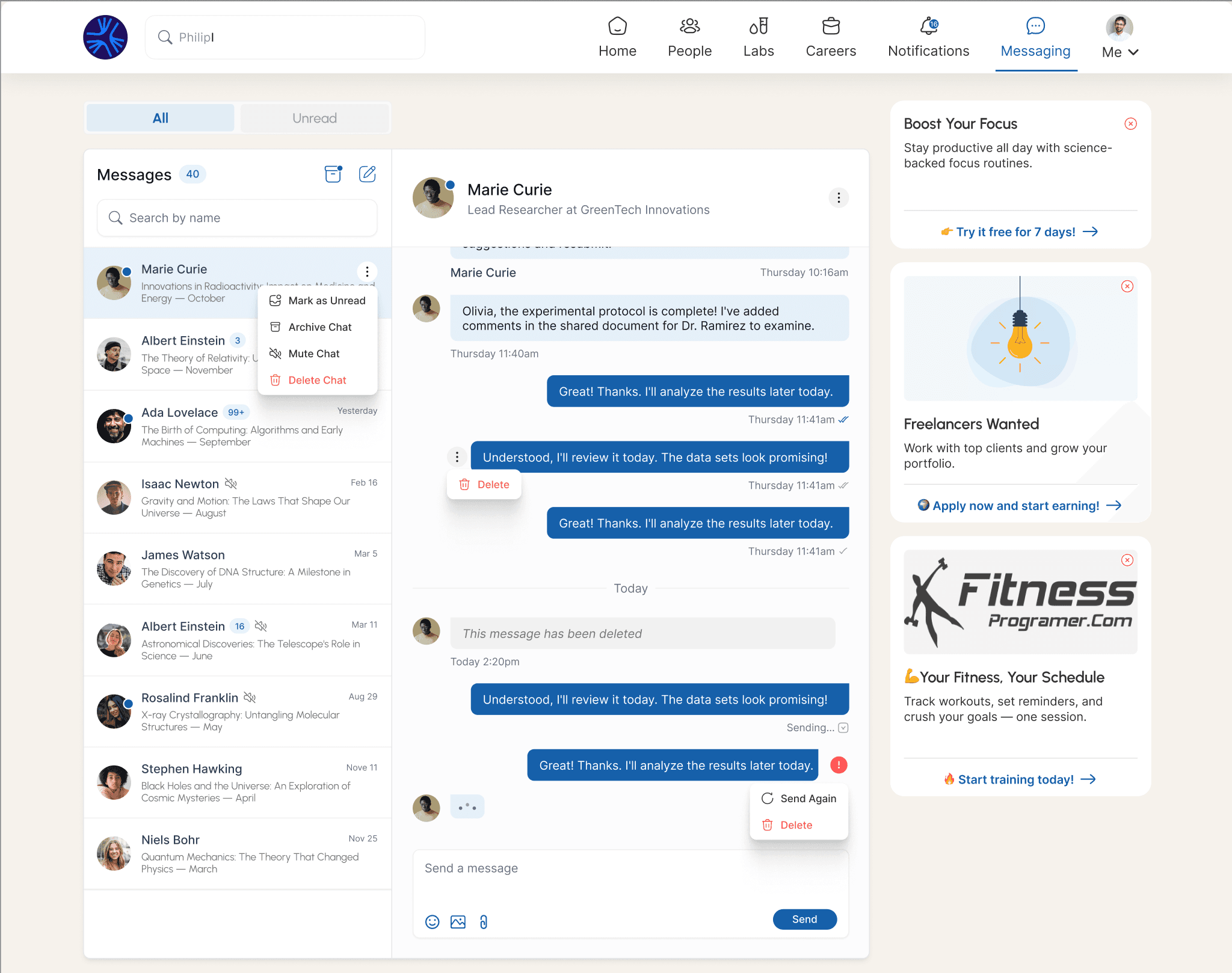
Task: Click Start training today link
Action: pos(1020,779)
